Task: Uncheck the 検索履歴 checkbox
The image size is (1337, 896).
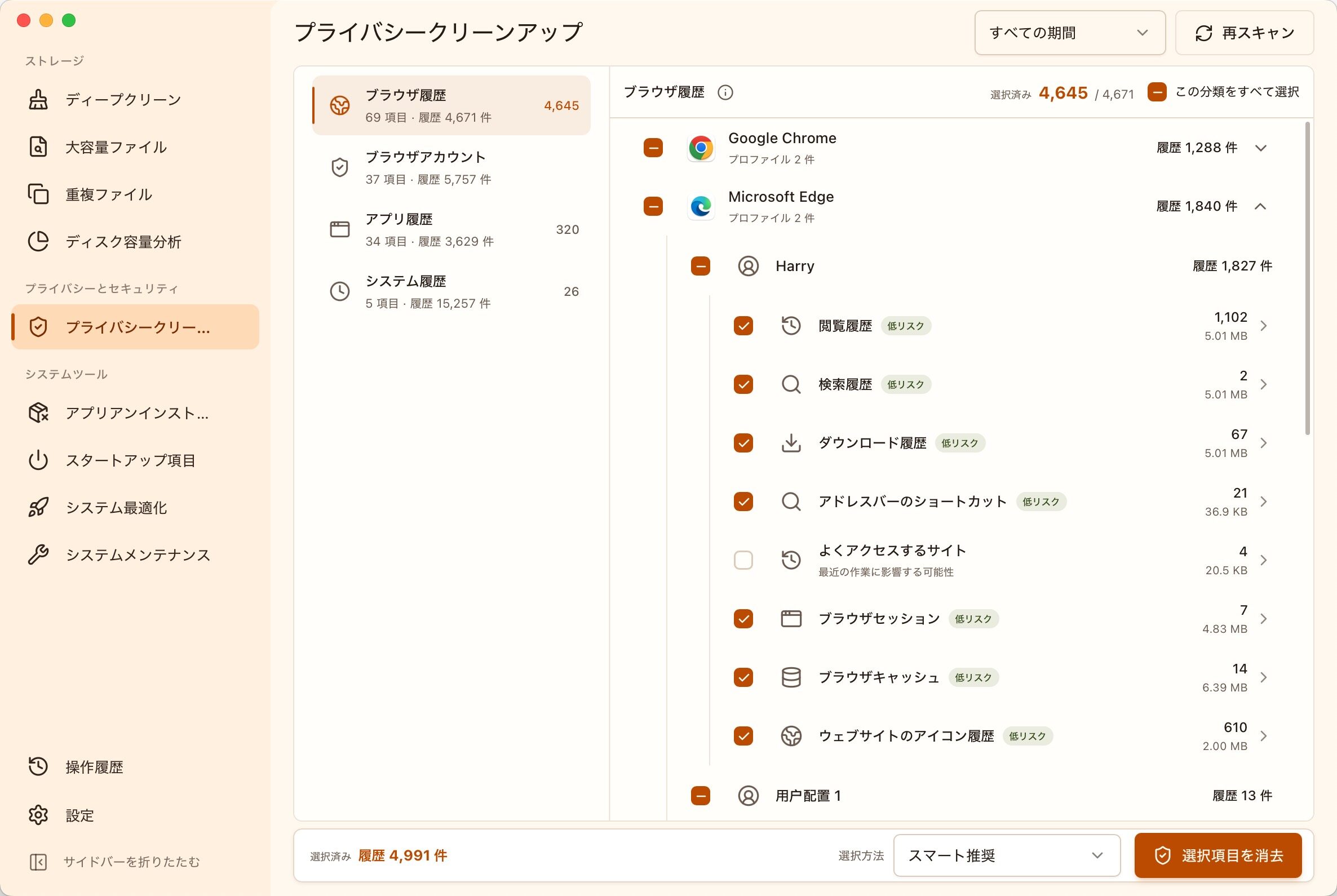Action: tap(743, 384)
